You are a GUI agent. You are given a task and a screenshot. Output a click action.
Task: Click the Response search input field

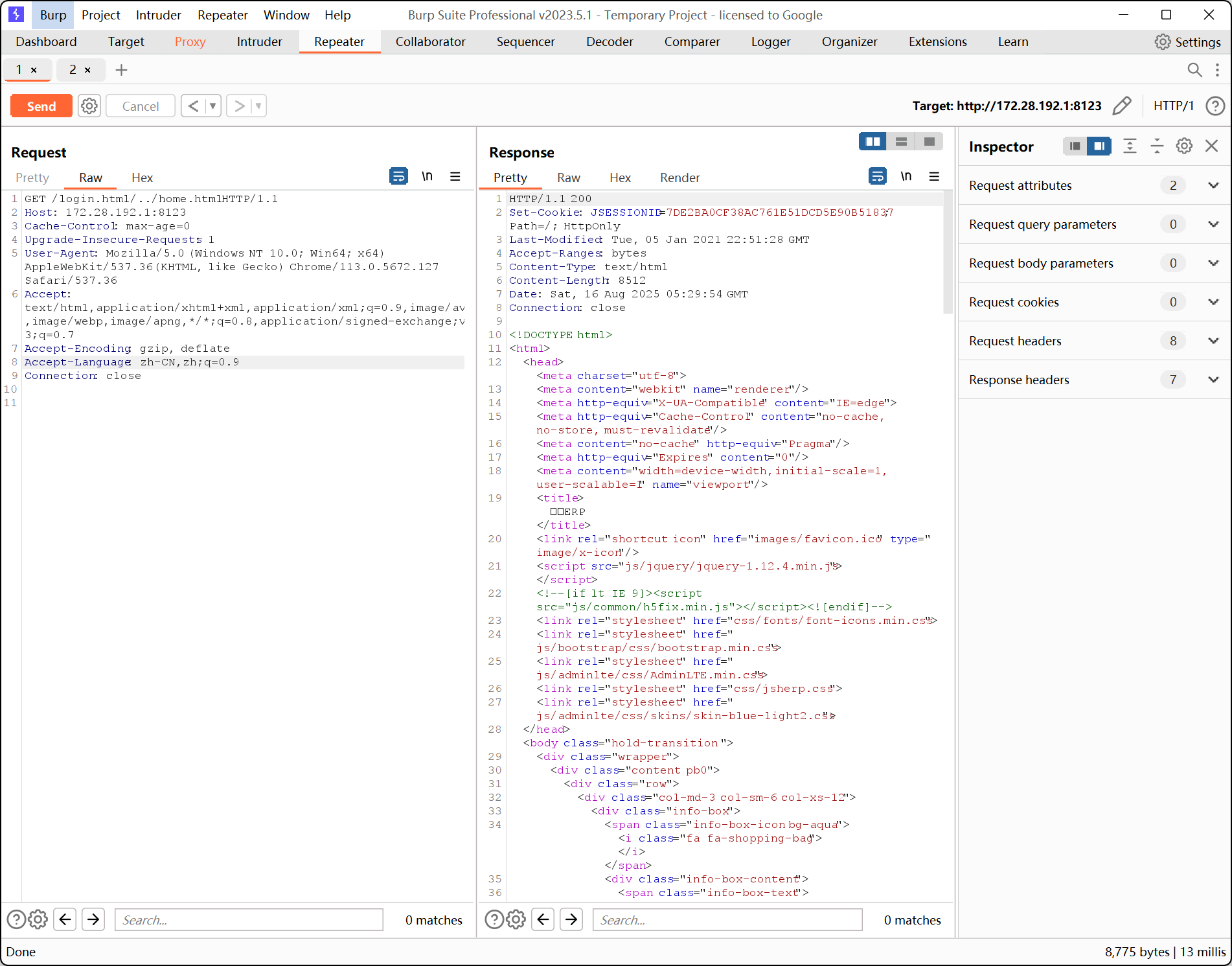(727, 920)
